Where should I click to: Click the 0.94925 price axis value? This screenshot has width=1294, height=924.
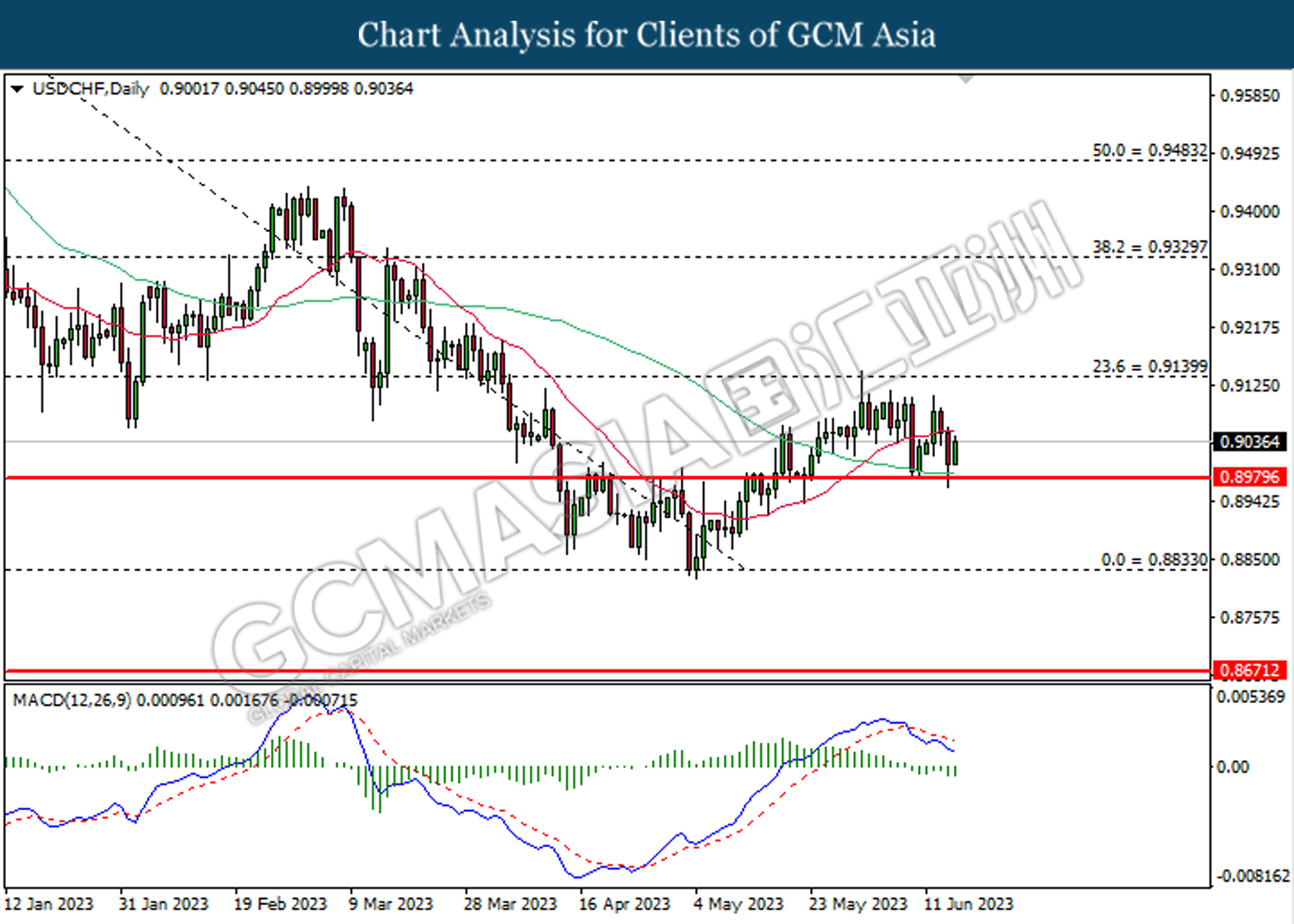pos(1249,154)
